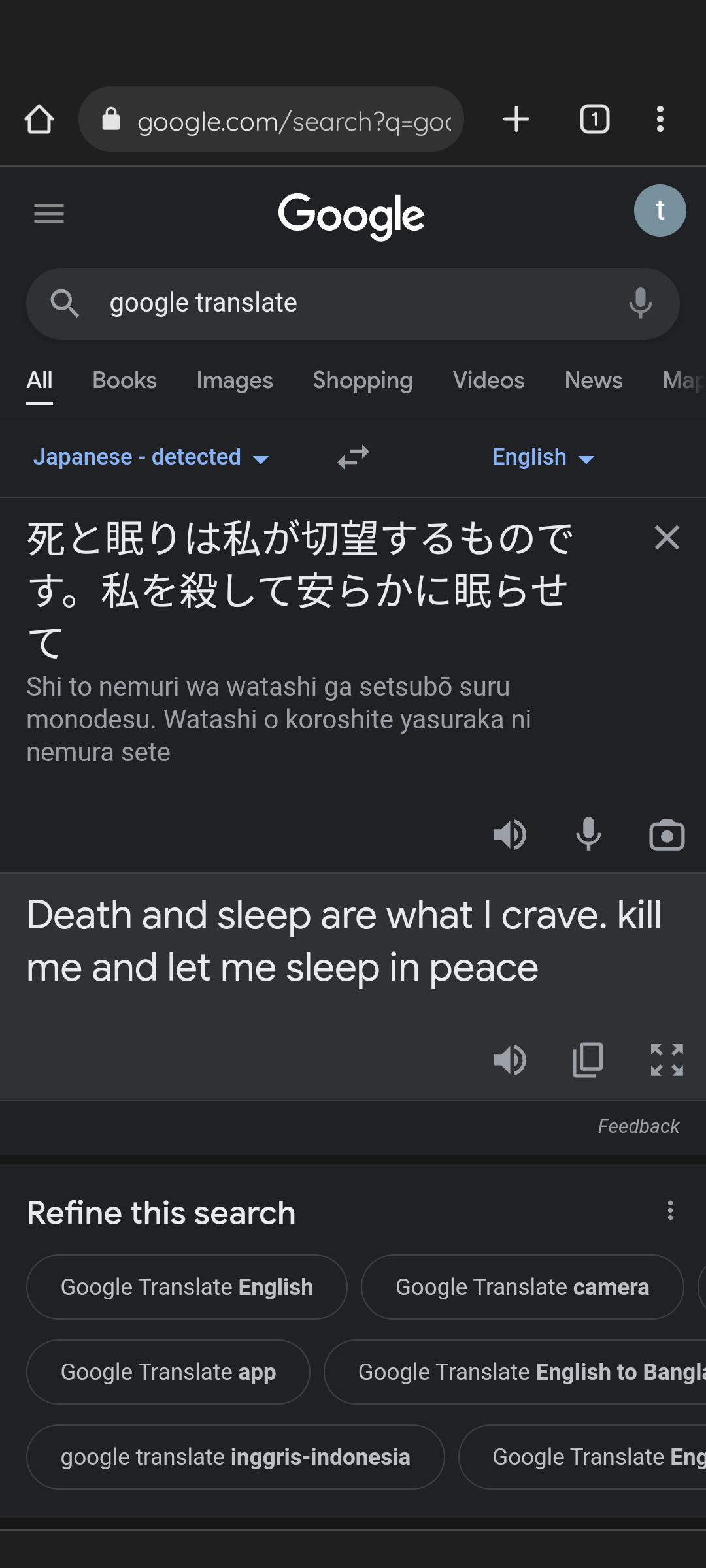The height and width of the screenshot is (1568, 706).
Task: Tap the Google Translate camera suggestion chip
Action: pyautogui.click(x=522, y=1287)
